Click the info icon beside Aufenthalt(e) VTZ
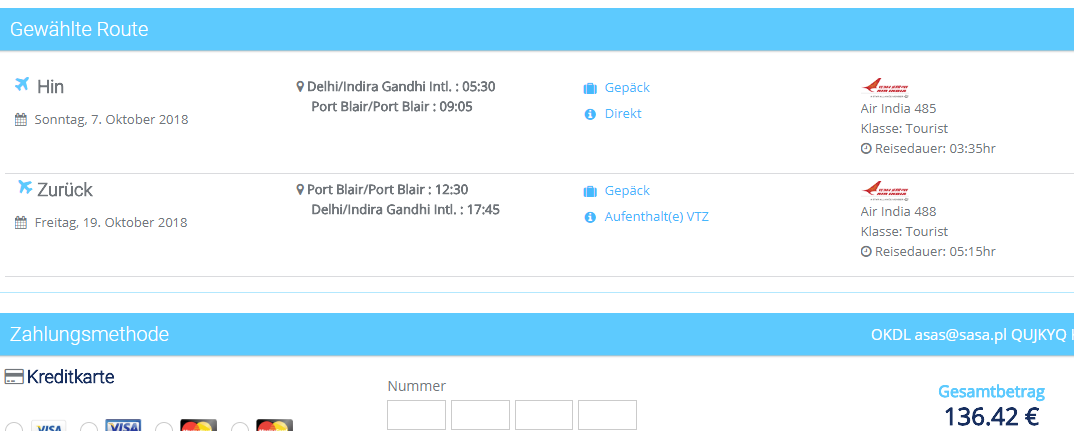1074x431 pixels. pyautogui.click(x=590, y=217)
